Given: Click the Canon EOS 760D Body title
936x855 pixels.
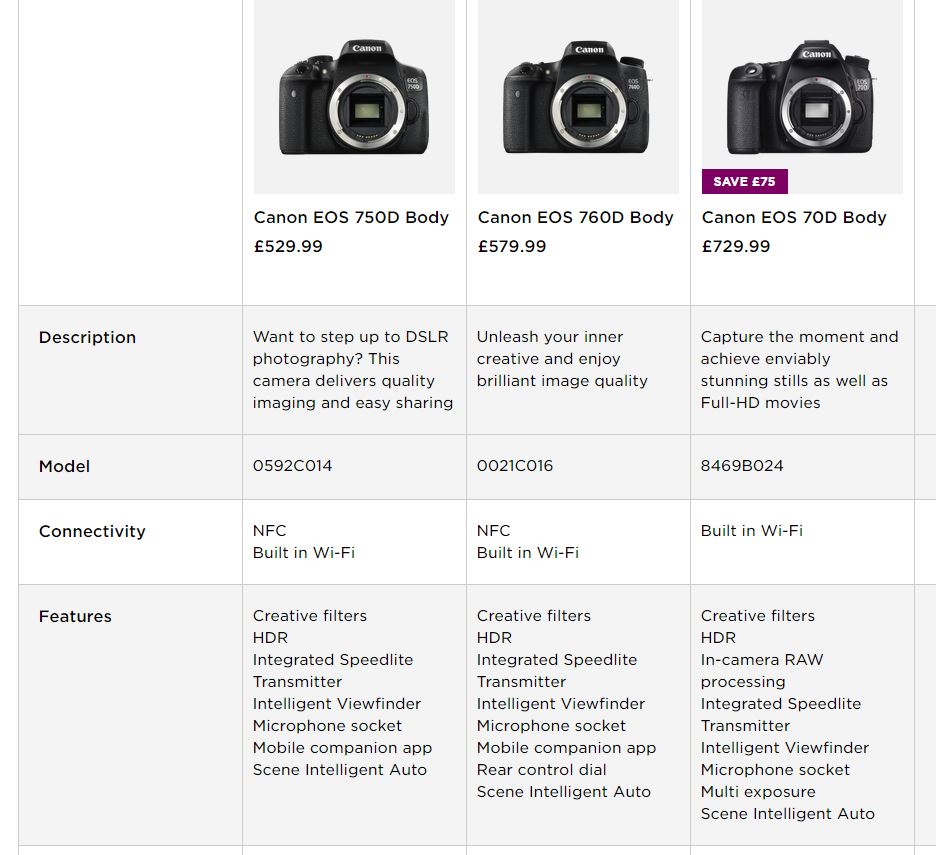Looking at the screenshot, I should point(575,217).
